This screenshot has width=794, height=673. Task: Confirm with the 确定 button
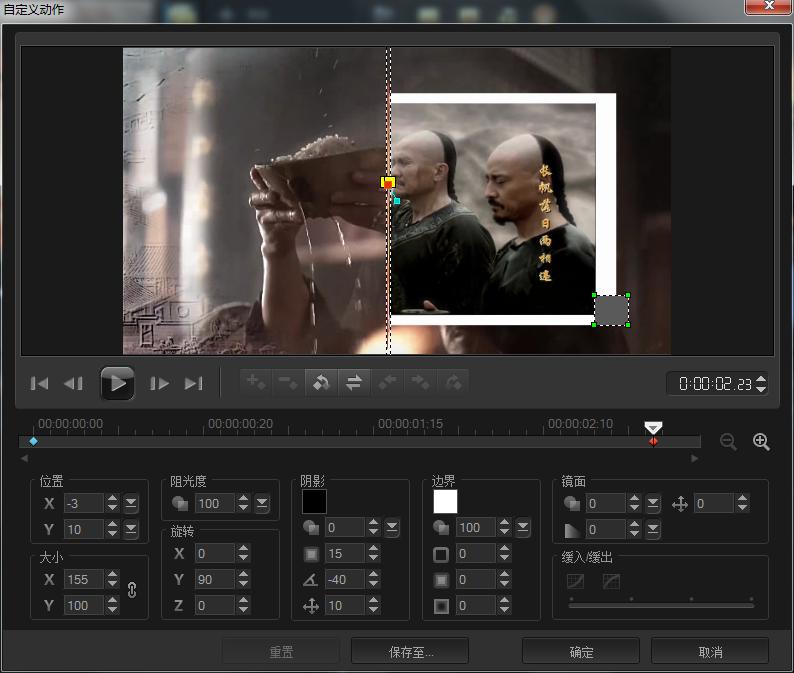pyautogui.click(x=581, y=652)
